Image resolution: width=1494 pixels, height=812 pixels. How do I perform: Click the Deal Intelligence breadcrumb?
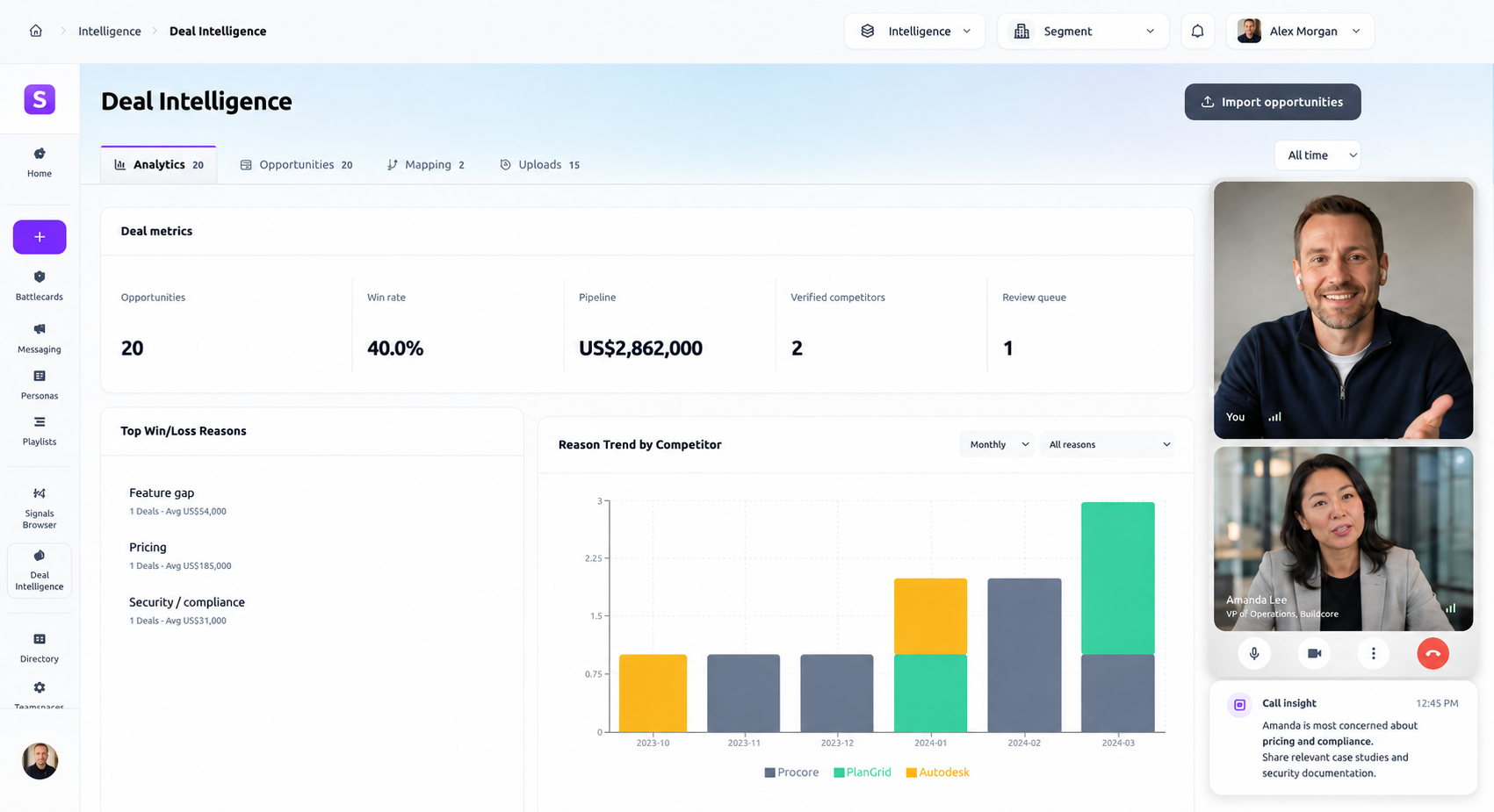218,31
